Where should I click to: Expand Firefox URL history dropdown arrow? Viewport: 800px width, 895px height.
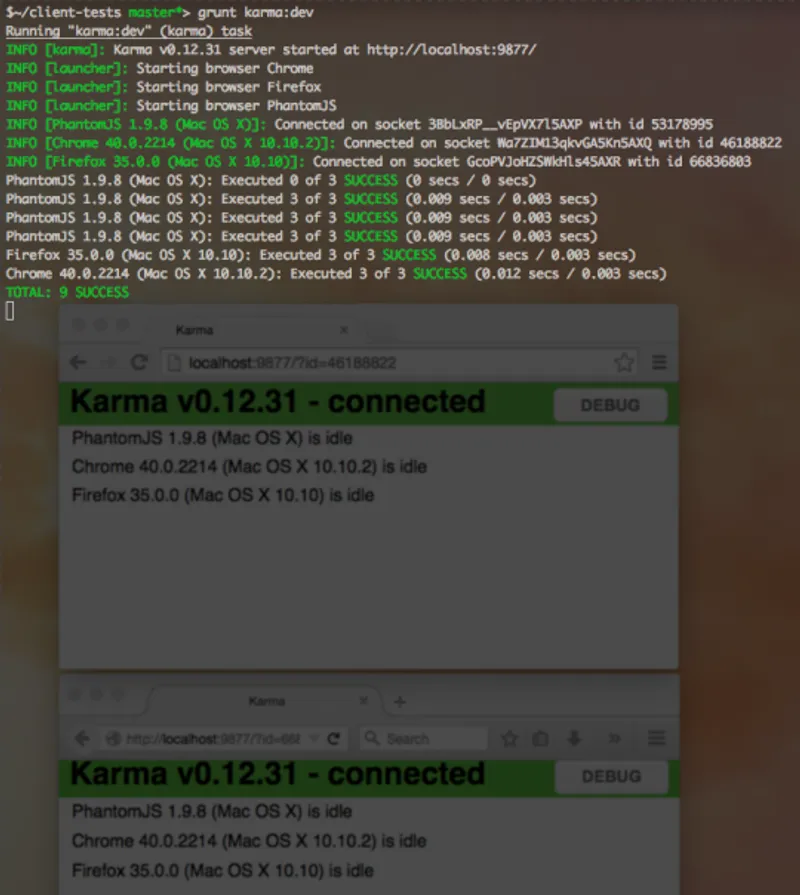point(314,739)
